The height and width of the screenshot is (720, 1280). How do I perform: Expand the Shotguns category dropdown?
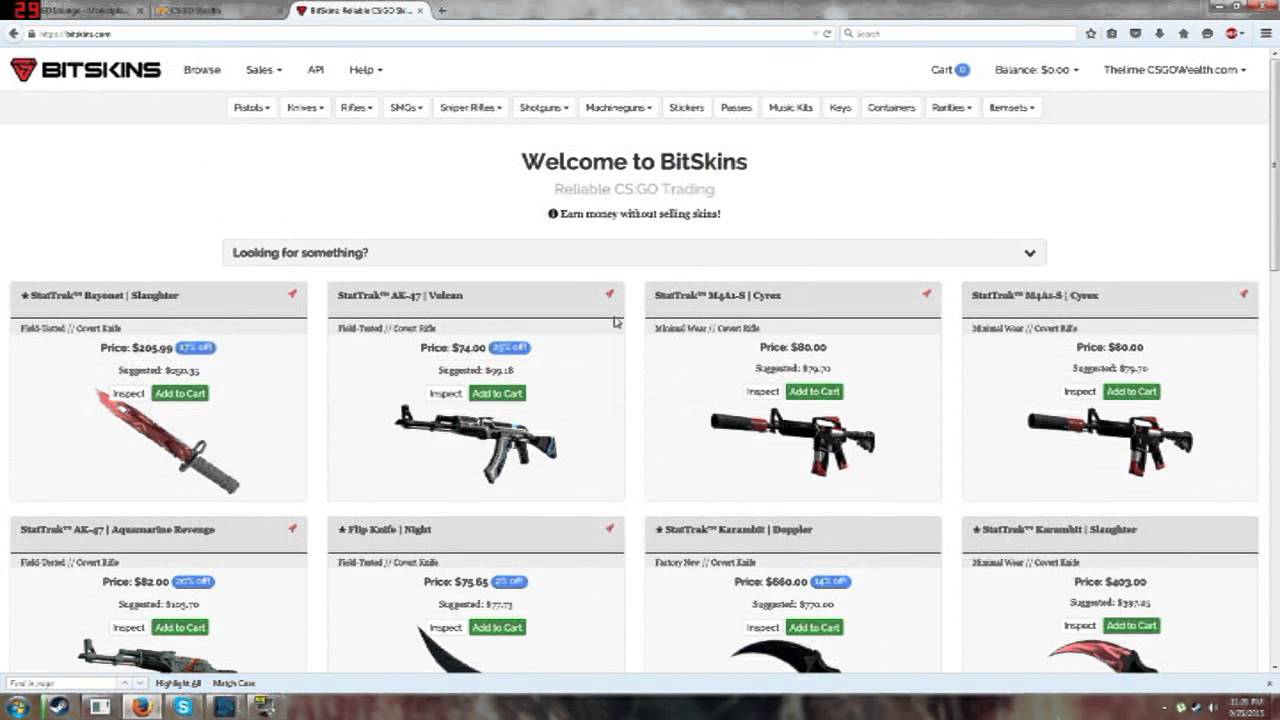(x=544, y=107)
